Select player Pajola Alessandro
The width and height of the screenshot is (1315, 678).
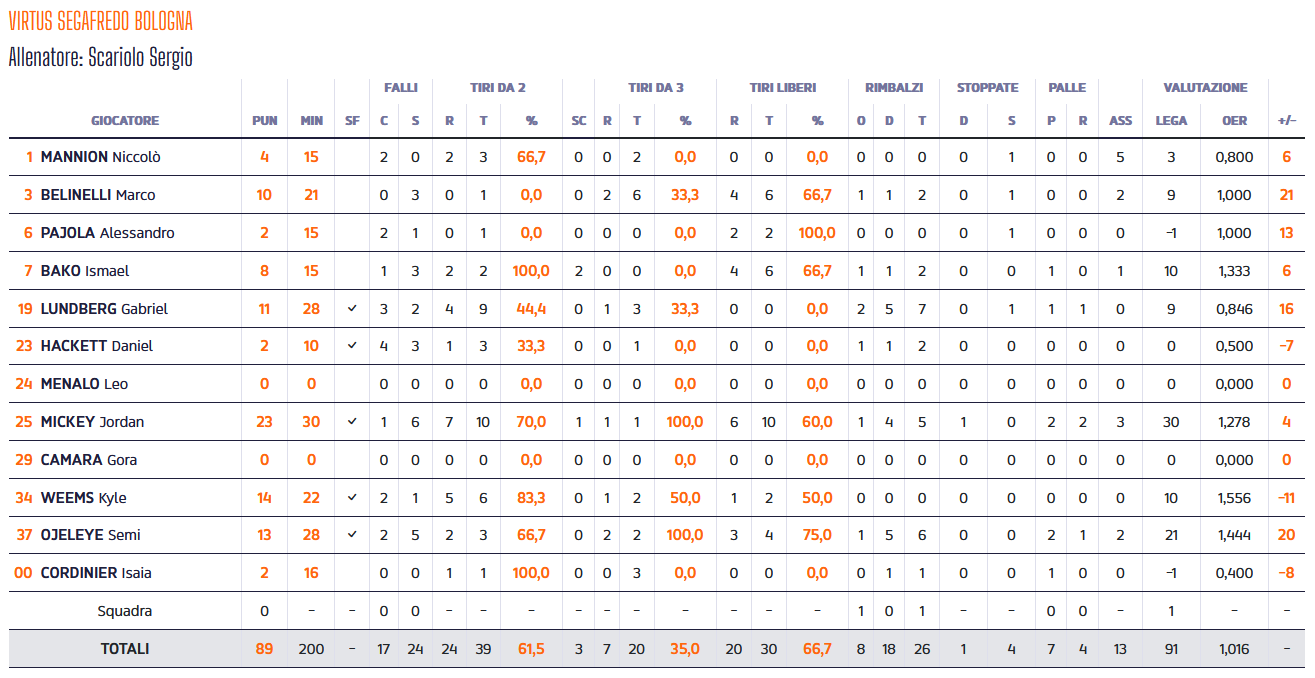coord(107,233)
